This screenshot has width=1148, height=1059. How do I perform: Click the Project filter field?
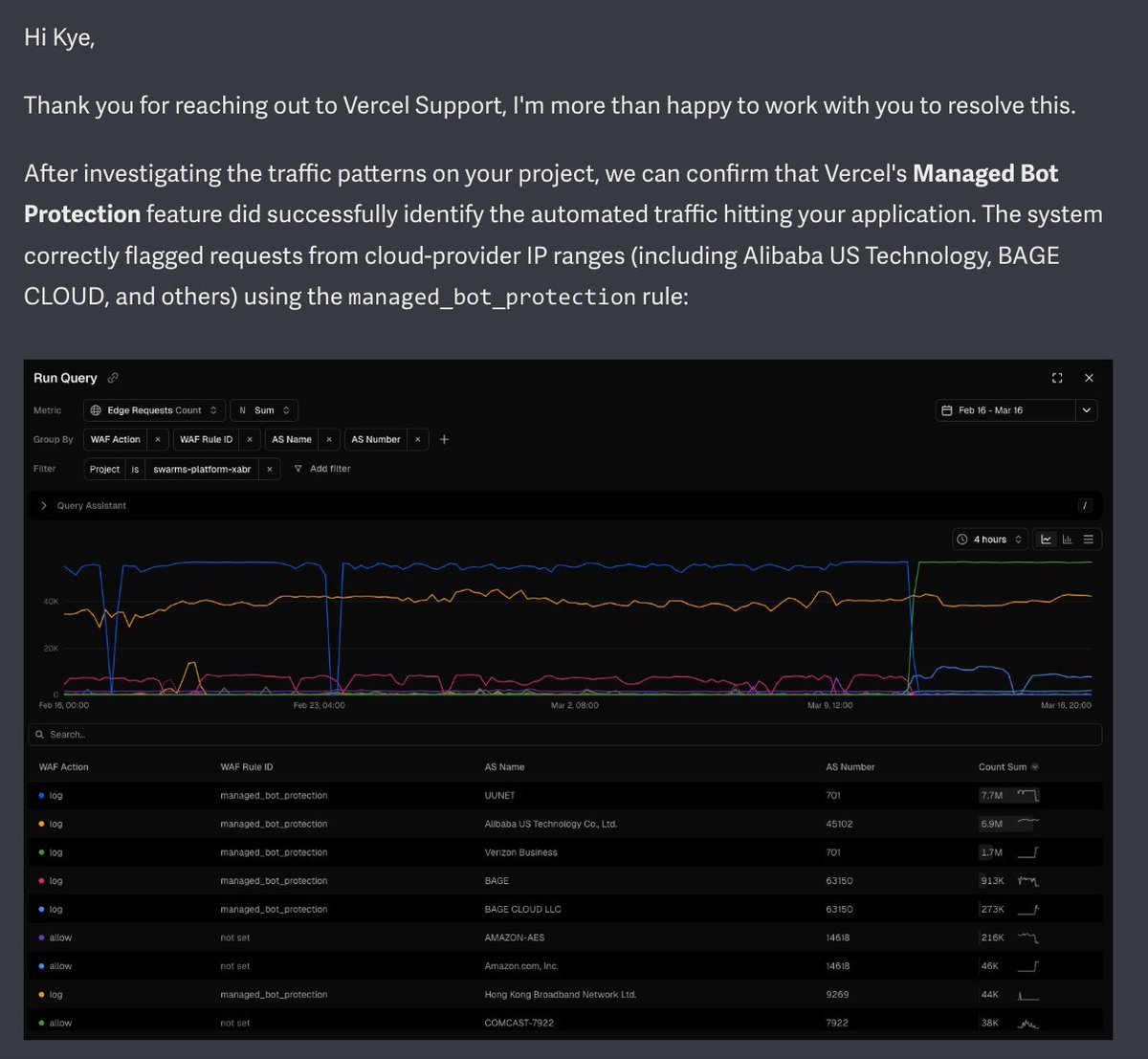coord(104,469)
